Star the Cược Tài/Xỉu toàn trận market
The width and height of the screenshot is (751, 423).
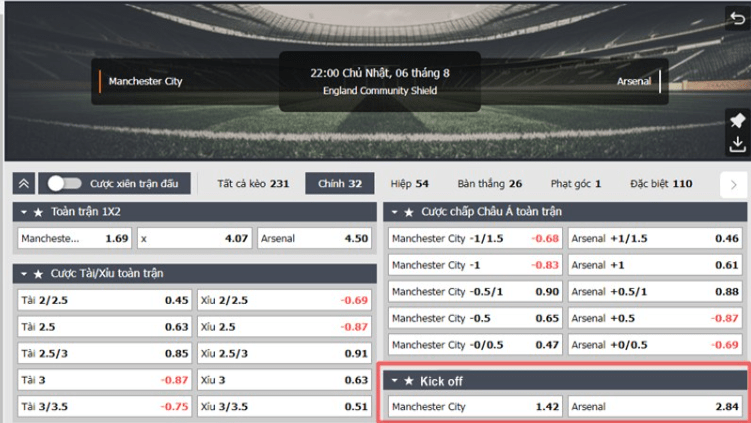tap(38, 274)
